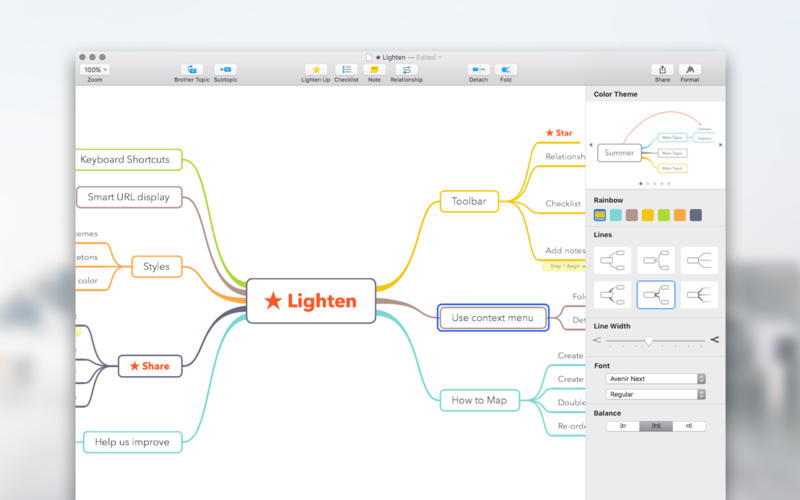Add a Brother Topic from toolbar
This screenshot has height=500, width=800.
click(x=192, y=69)
